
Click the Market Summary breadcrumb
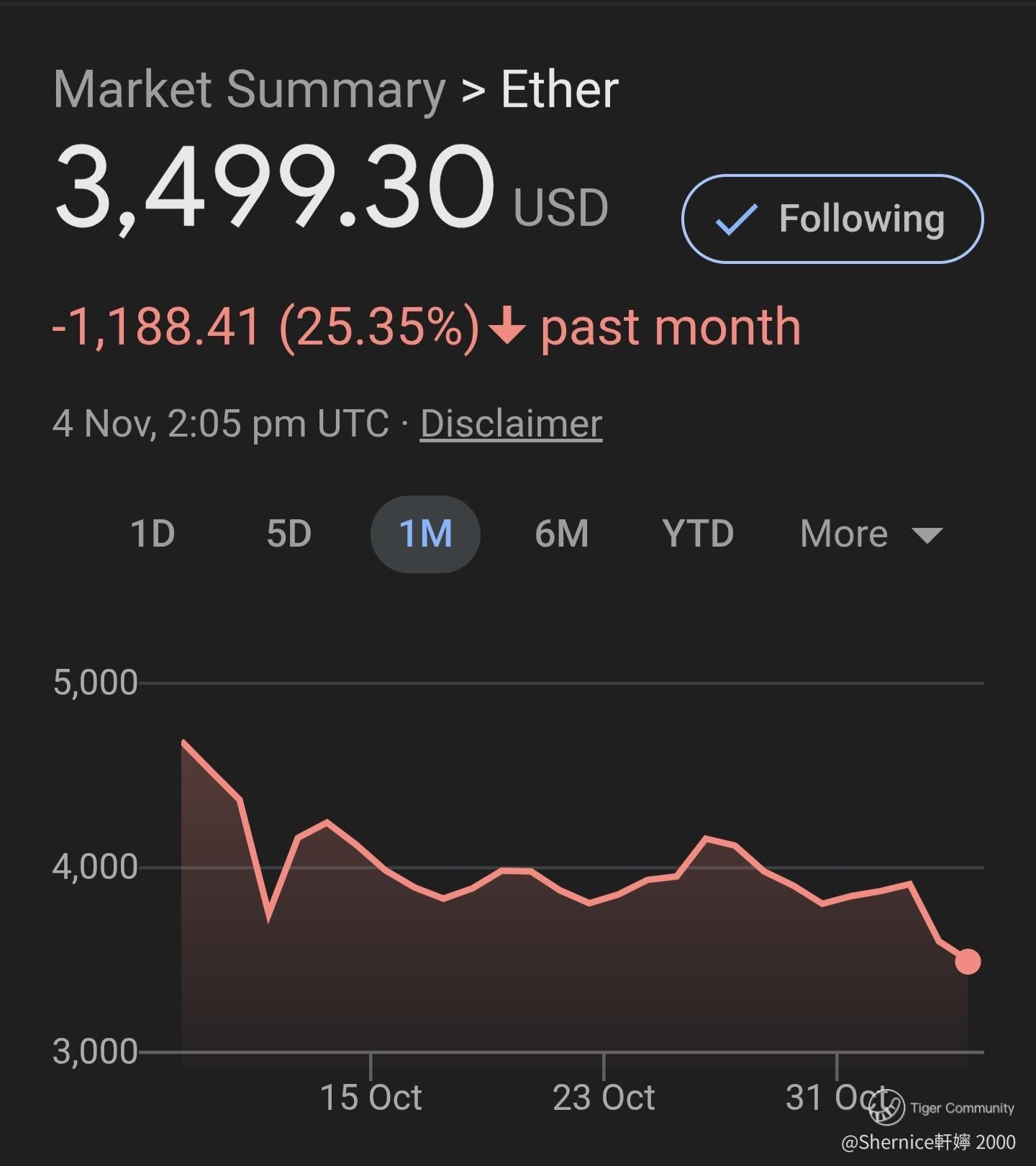click(250, 90)
